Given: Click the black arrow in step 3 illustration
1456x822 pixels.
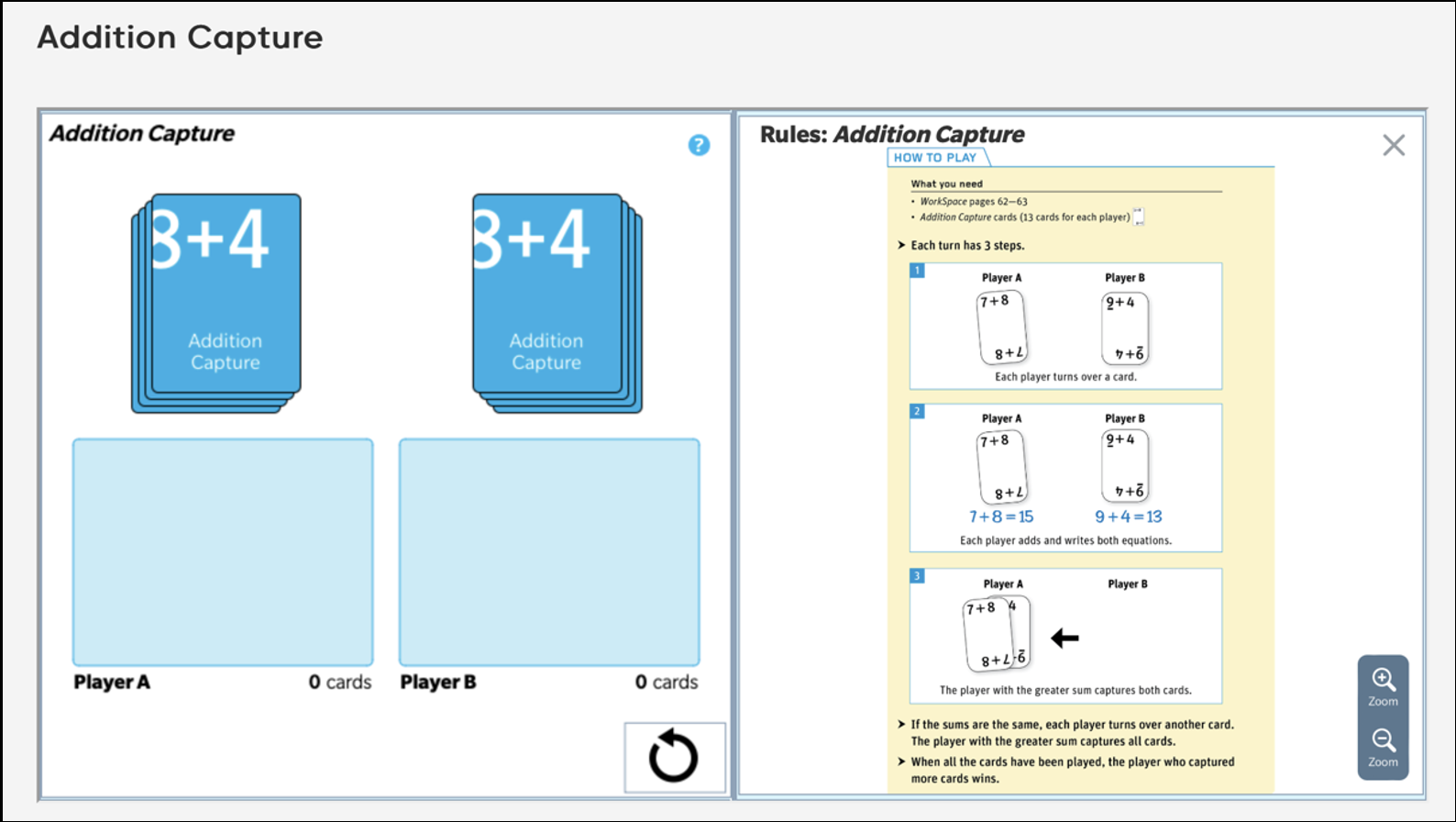Looking at the screenshot, I should coord(1064,638).
